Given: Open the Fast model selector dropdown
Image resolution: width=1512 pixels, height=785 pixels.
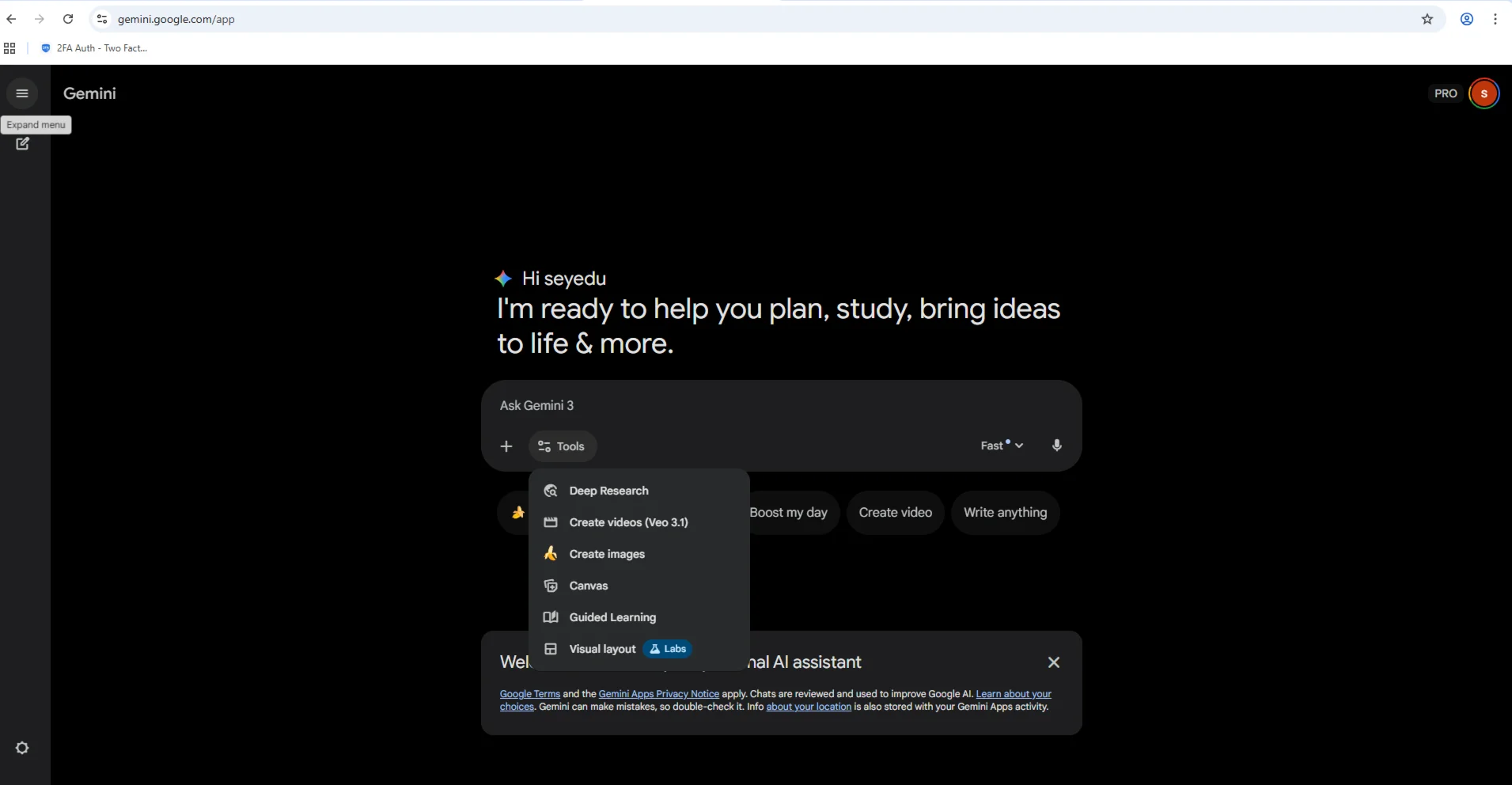Looking at the screenshot, I should pyautogui.click(x=1001, y=445).
